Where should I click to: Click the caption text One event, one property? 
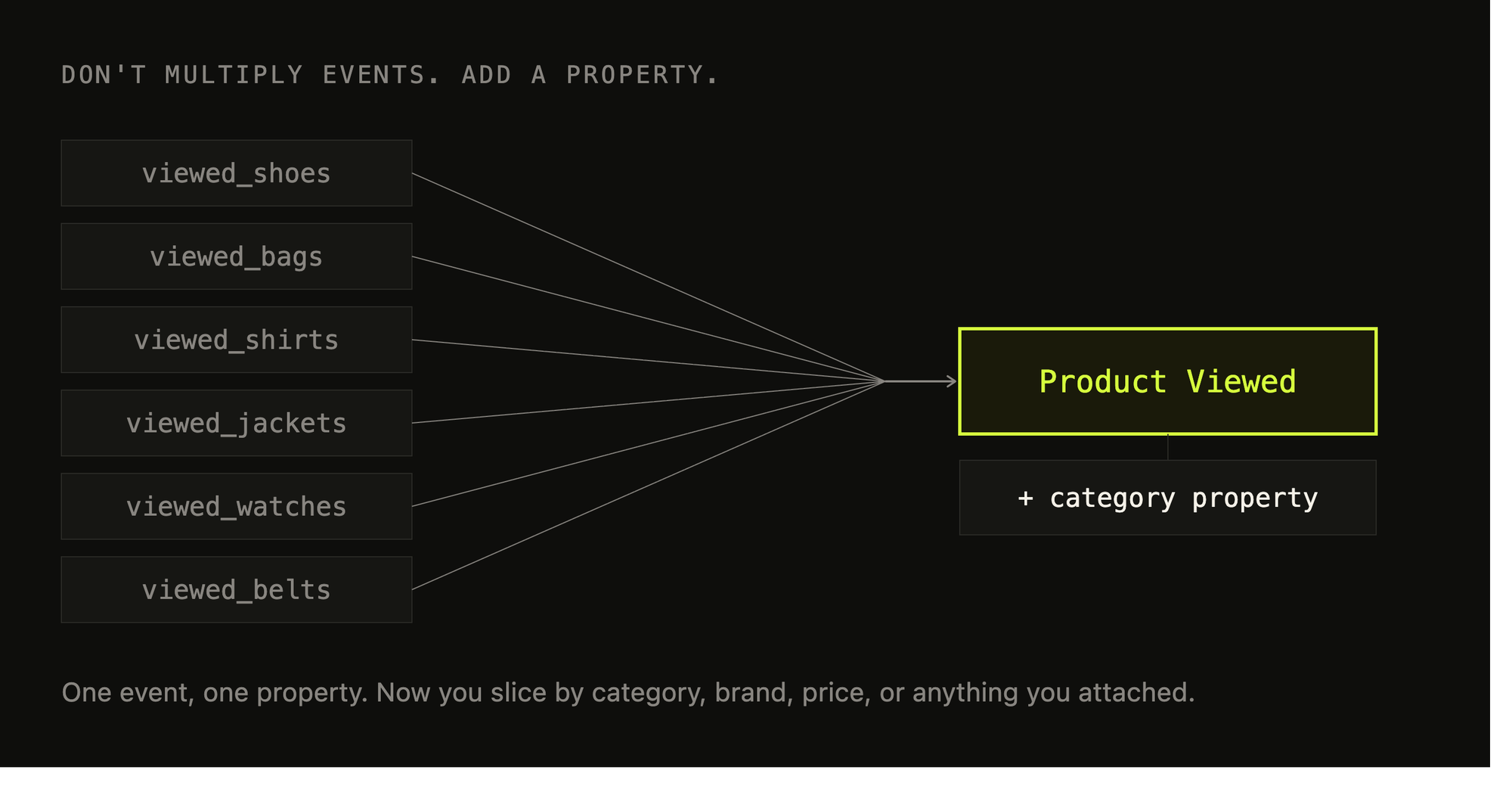[x=215, y=693]
